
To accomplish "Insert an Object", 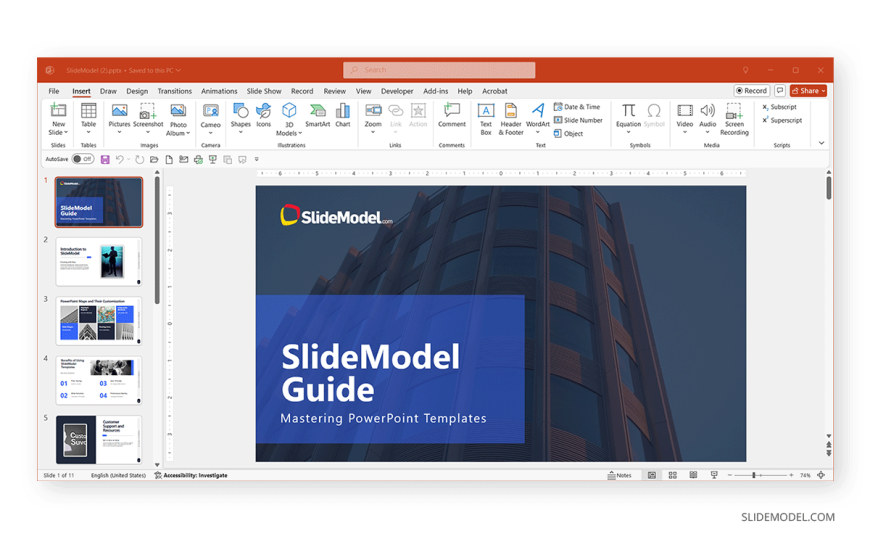I will coord(568,133).
